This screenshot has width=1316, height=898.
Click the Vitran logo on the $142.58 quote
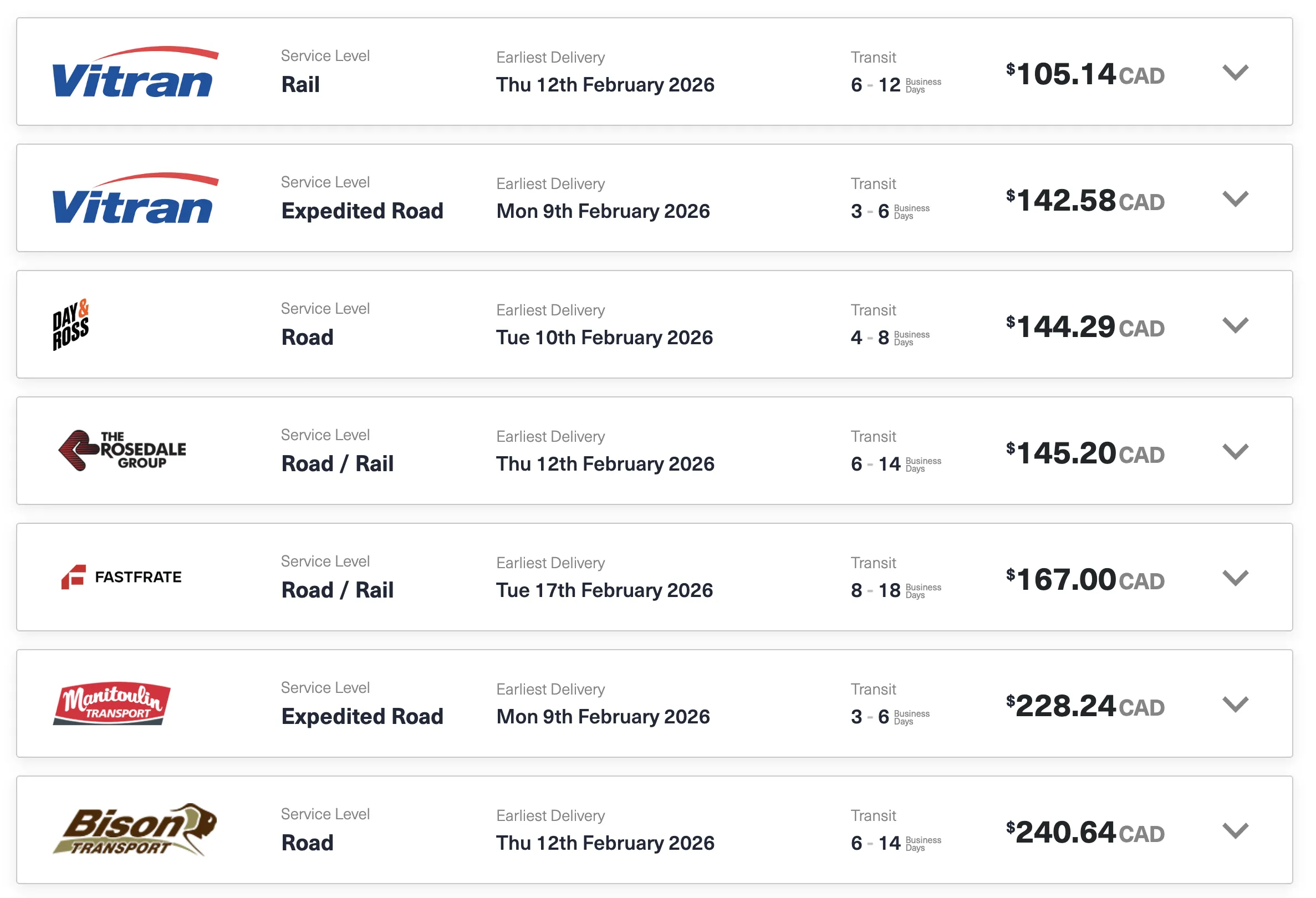135,198
